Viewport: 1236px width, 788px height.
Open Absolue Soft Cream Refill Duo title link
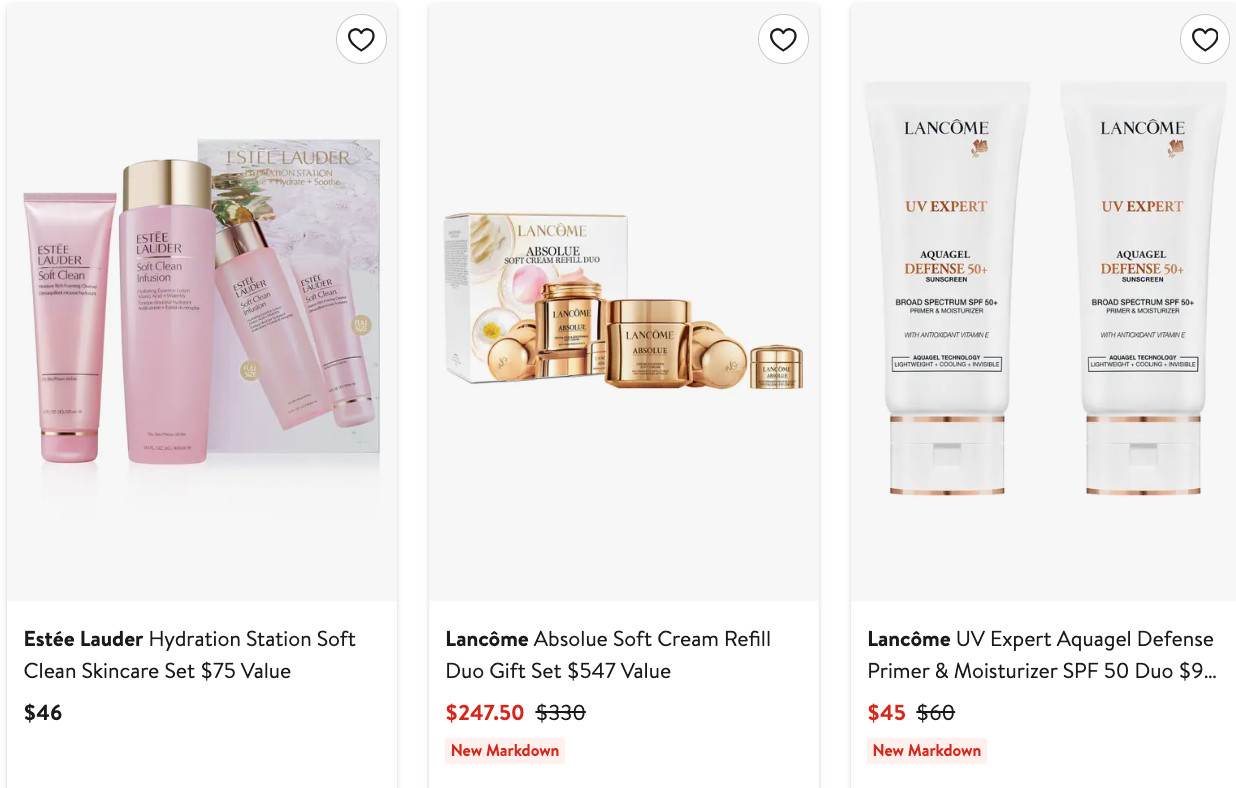pyautogui.click(x=652, y=640)
